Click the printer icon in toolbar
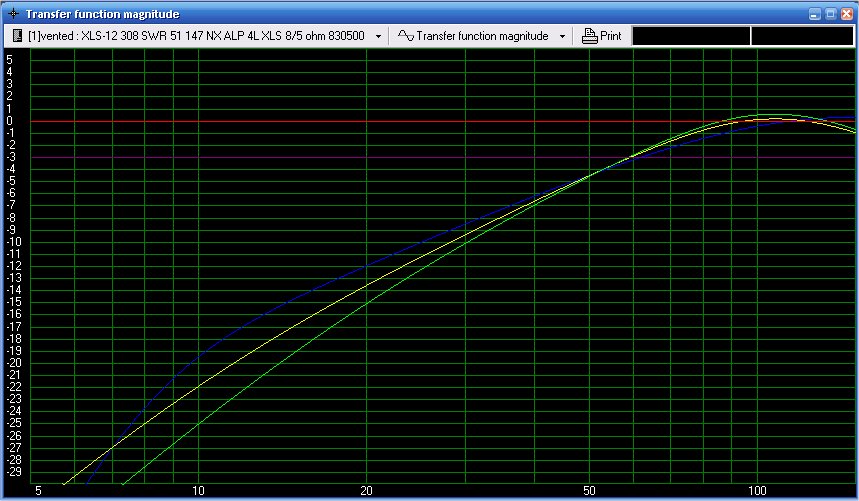 pos(589,36)
